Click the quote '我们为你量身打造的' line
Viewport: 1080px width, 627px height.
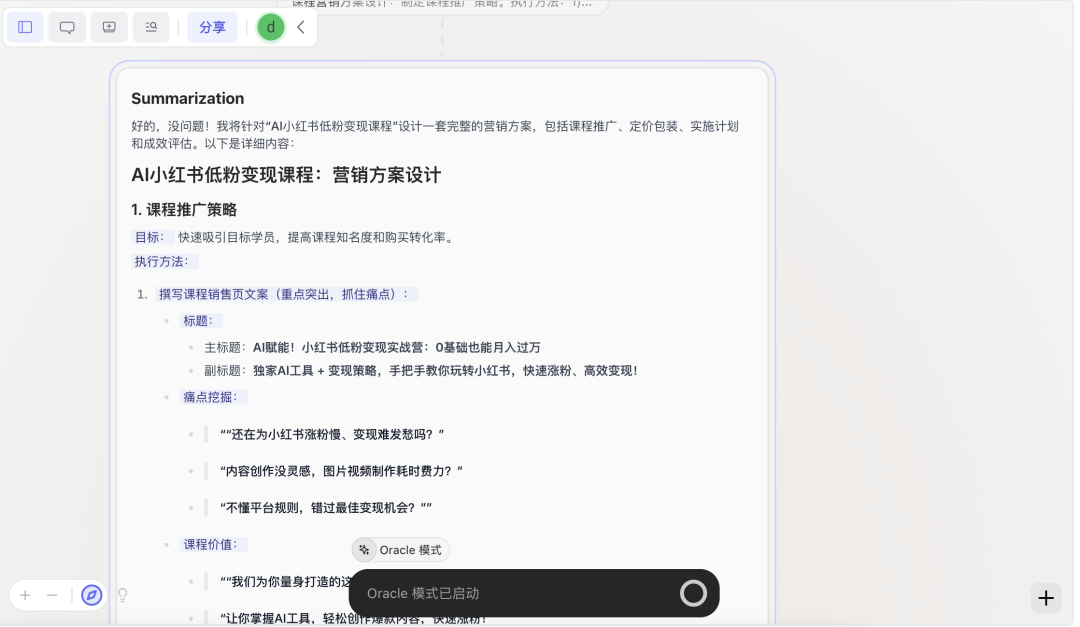pyautogui.click(x=286, y=582)
